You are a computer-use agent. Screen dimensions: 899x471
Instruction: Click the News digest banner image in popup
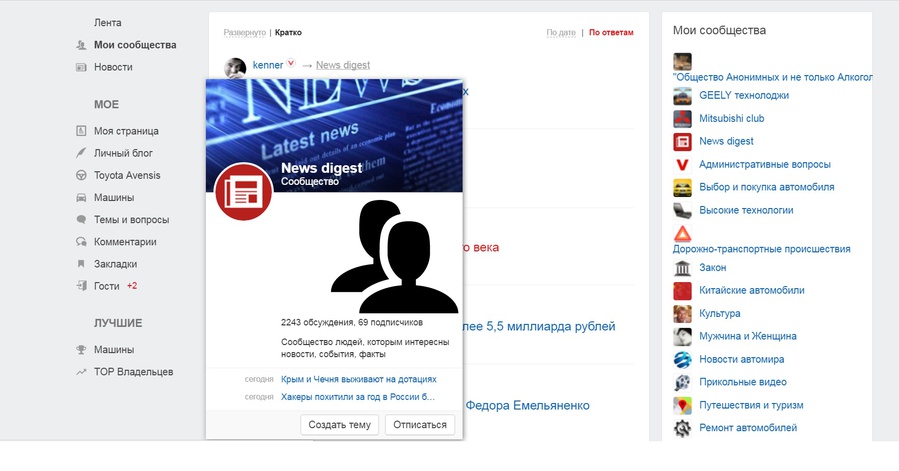click(x=334, y=135)
